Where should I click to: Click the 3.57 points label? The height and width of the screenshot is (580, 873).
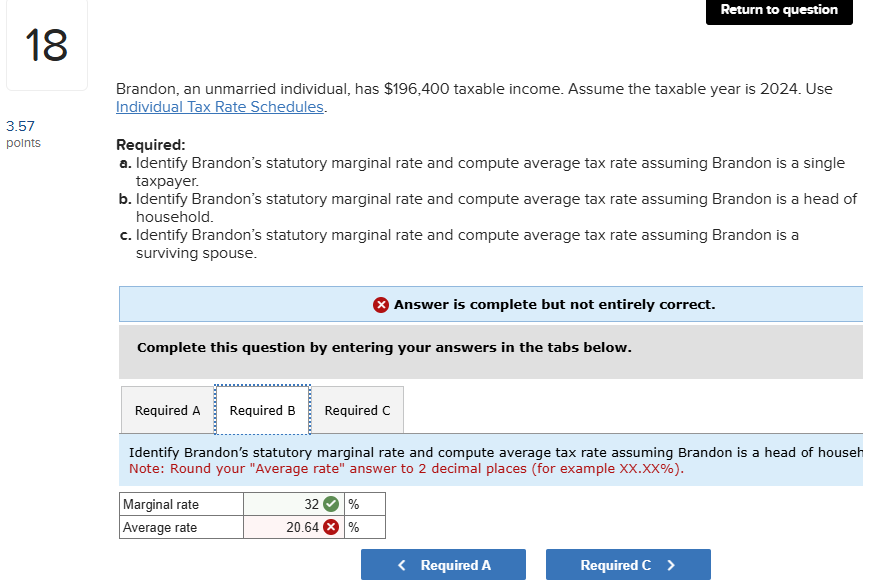[23, 134]
